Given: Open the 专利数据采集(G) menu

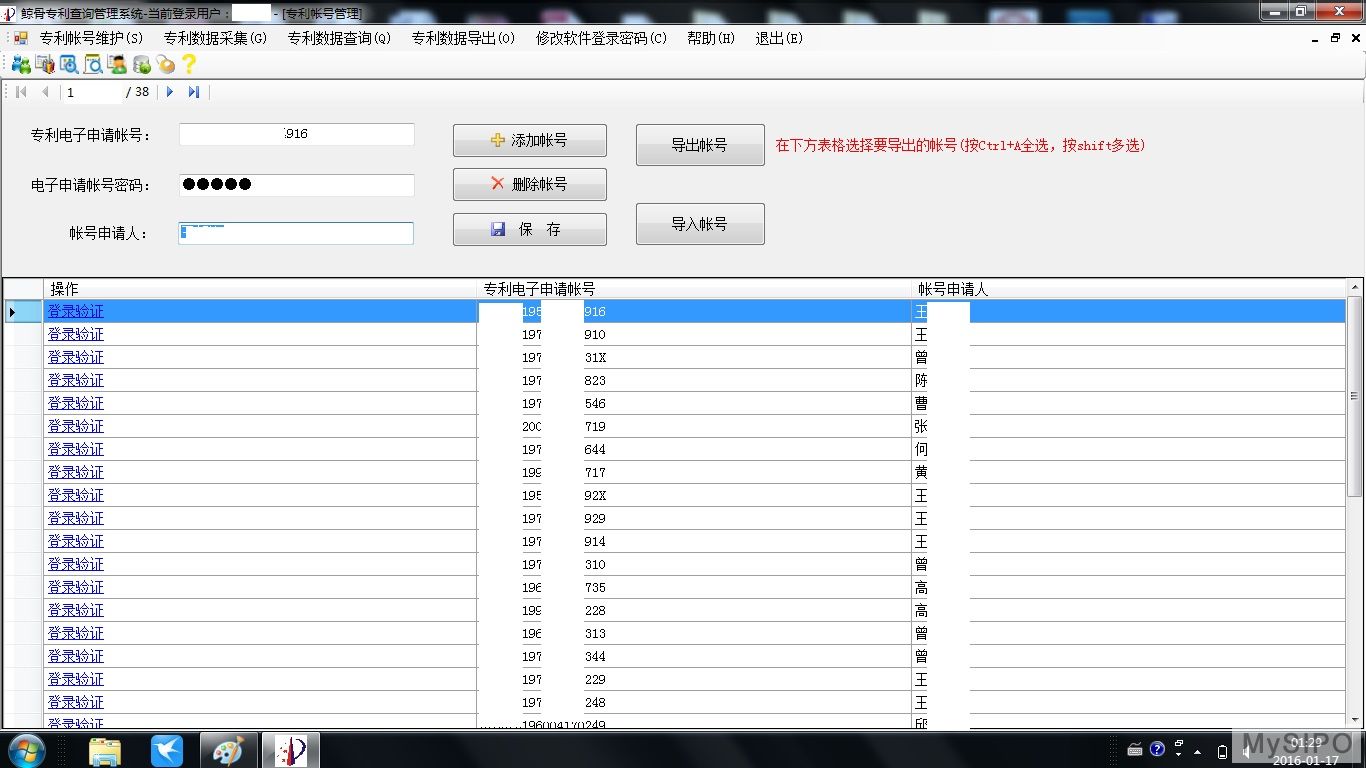Looking at the screenshot, I should click(215, 38).
